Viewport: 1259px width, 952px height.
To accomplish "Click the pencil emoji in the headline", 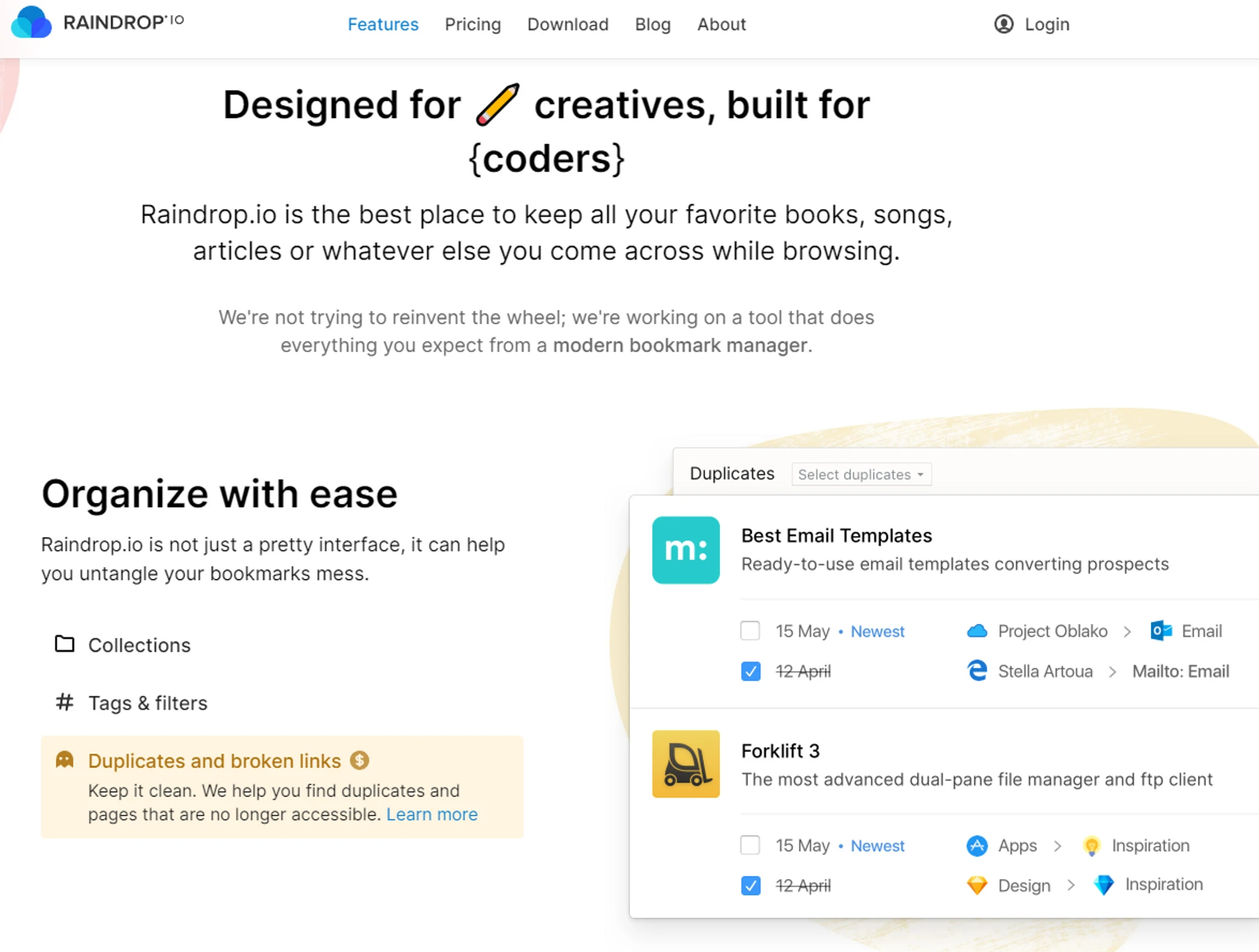I will click(497, 104).
